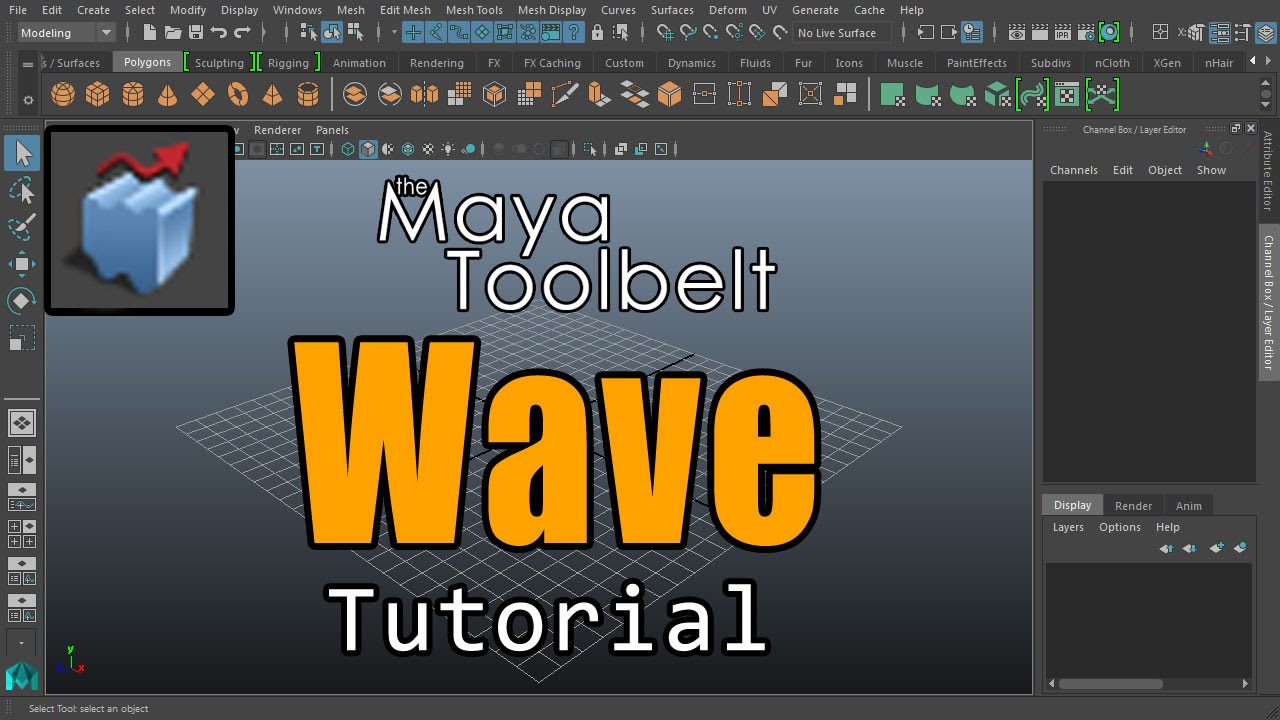This screenshot has width=1280, height=720.
Task: Open the viewport Panels menu
Action: pyautogui.click(x=332, y=130)
